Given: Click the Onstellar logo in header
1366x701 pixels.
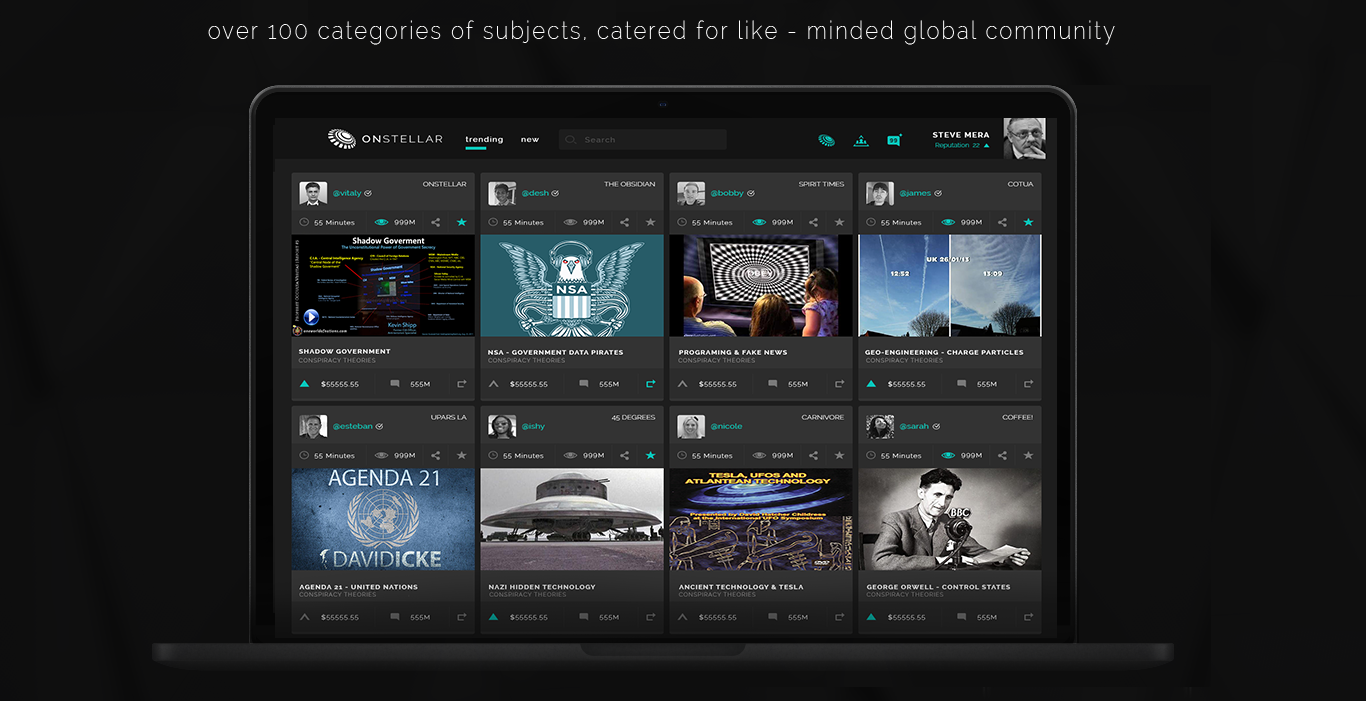Looking at the screenshot, I should click(x=385, y=139).
